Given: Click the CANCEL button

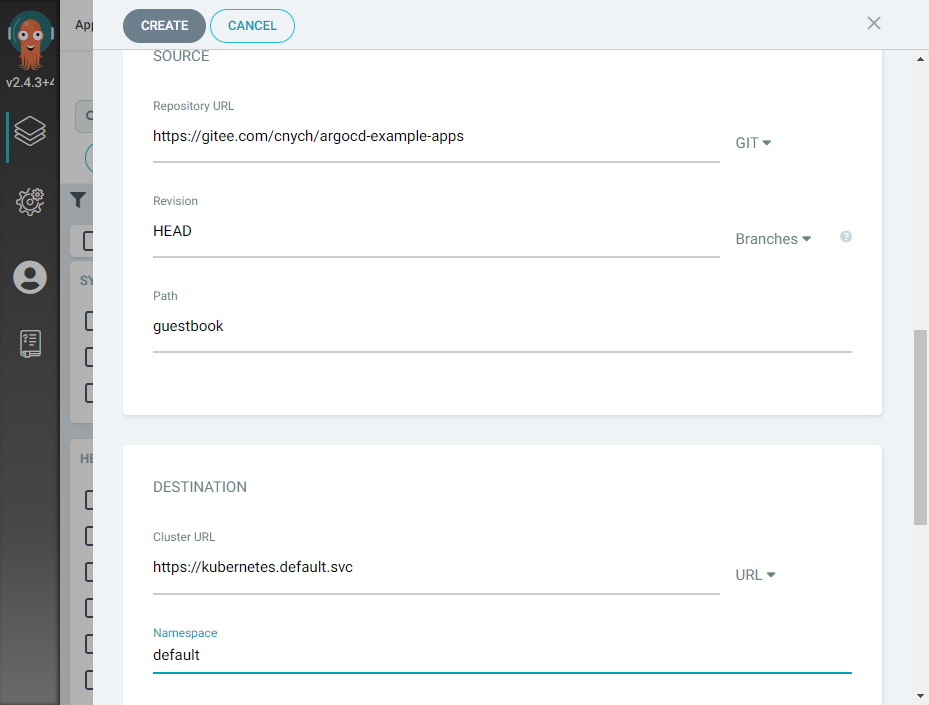Looking at the screenshot, I should point(252,26).
